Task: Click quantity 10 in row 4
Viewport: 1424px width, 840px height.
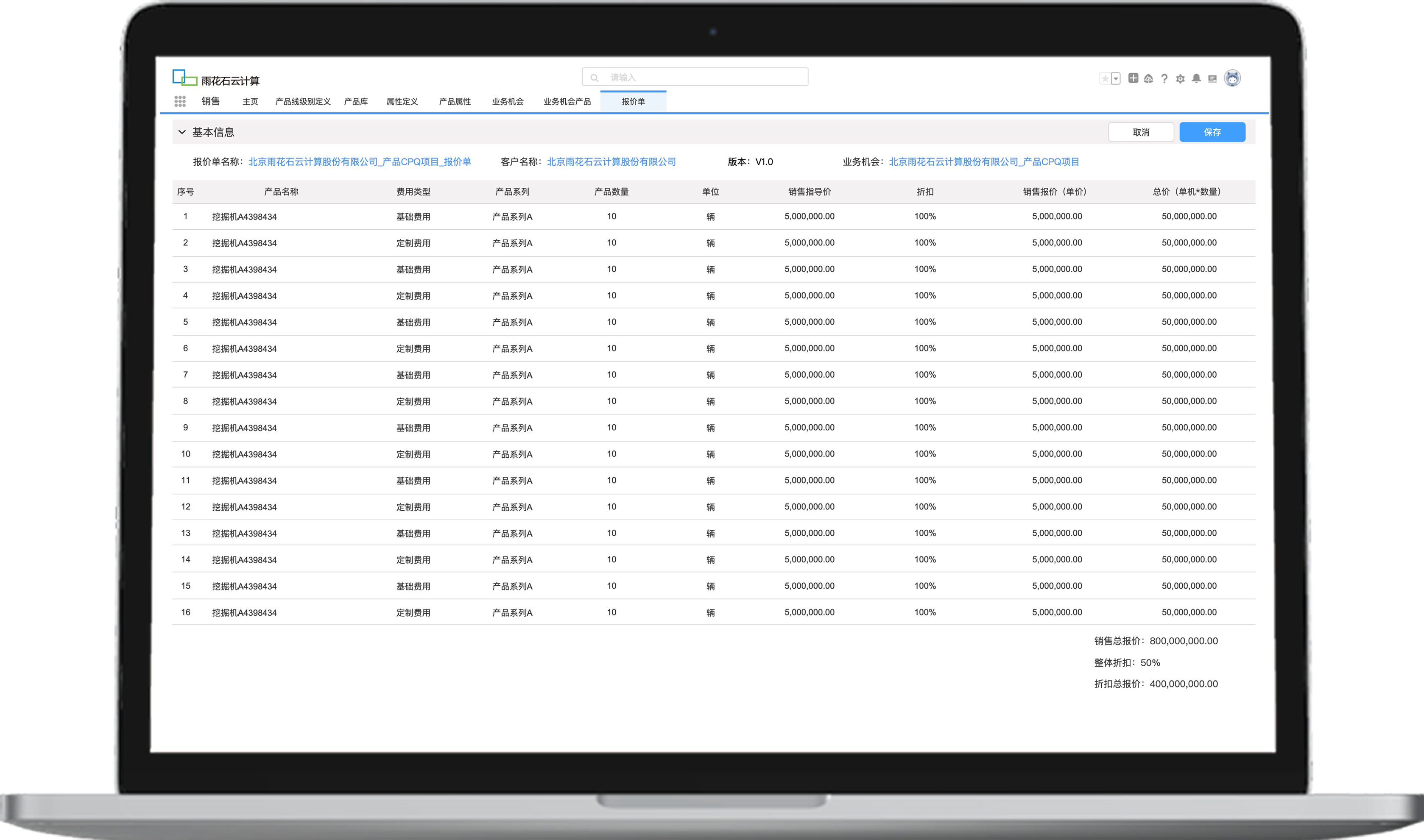Action: (611, 295)
